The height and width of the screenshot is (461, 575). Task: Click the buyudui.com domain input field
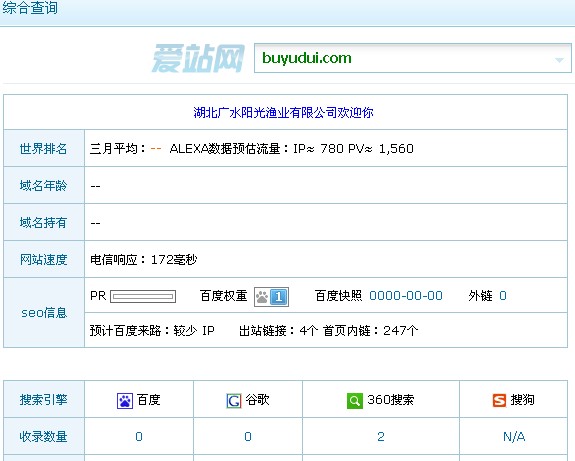[x=413, y=58]
